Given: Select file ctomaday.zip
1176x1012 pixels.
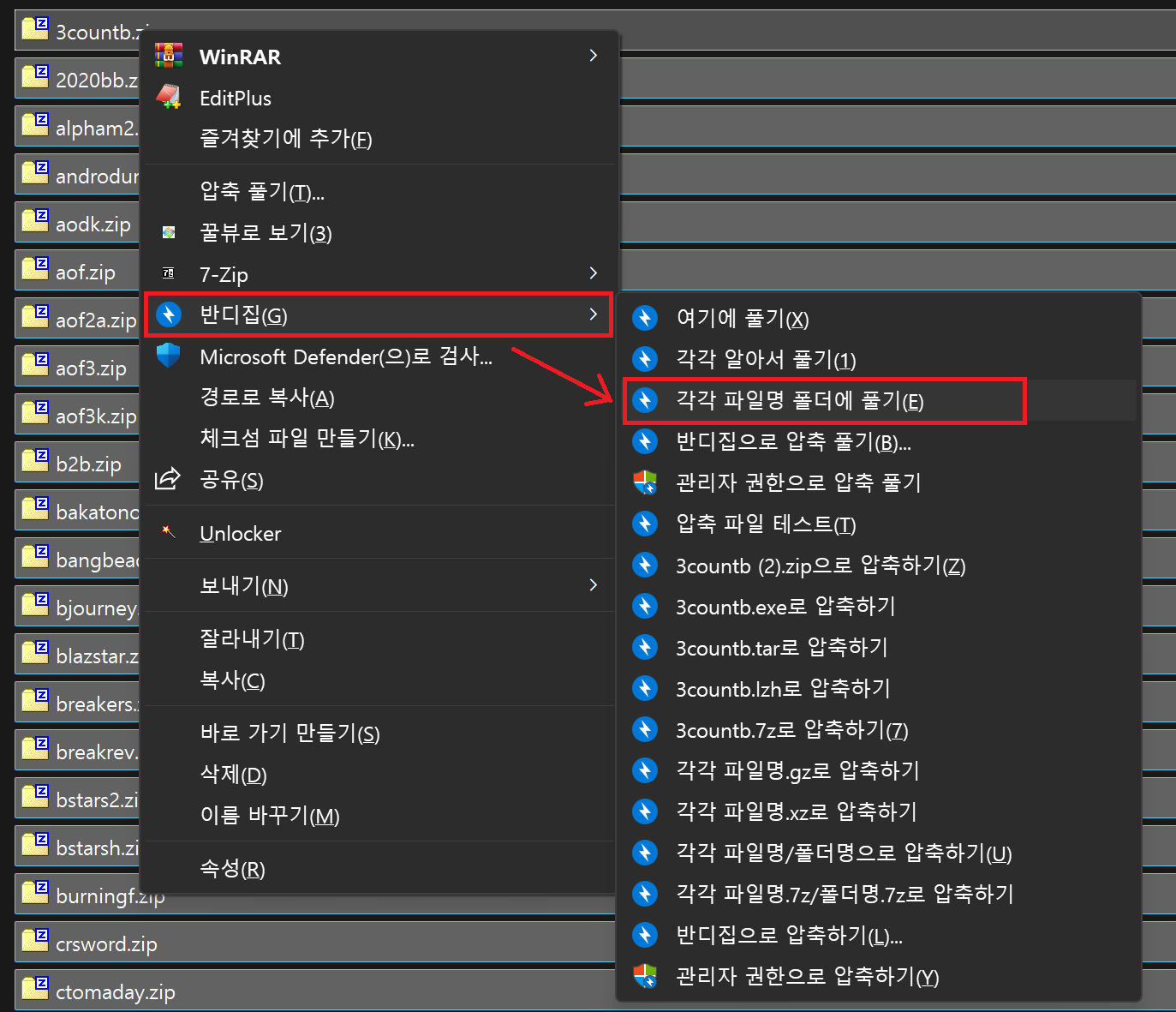Looking at the screenshot, I should click(115, 992).
